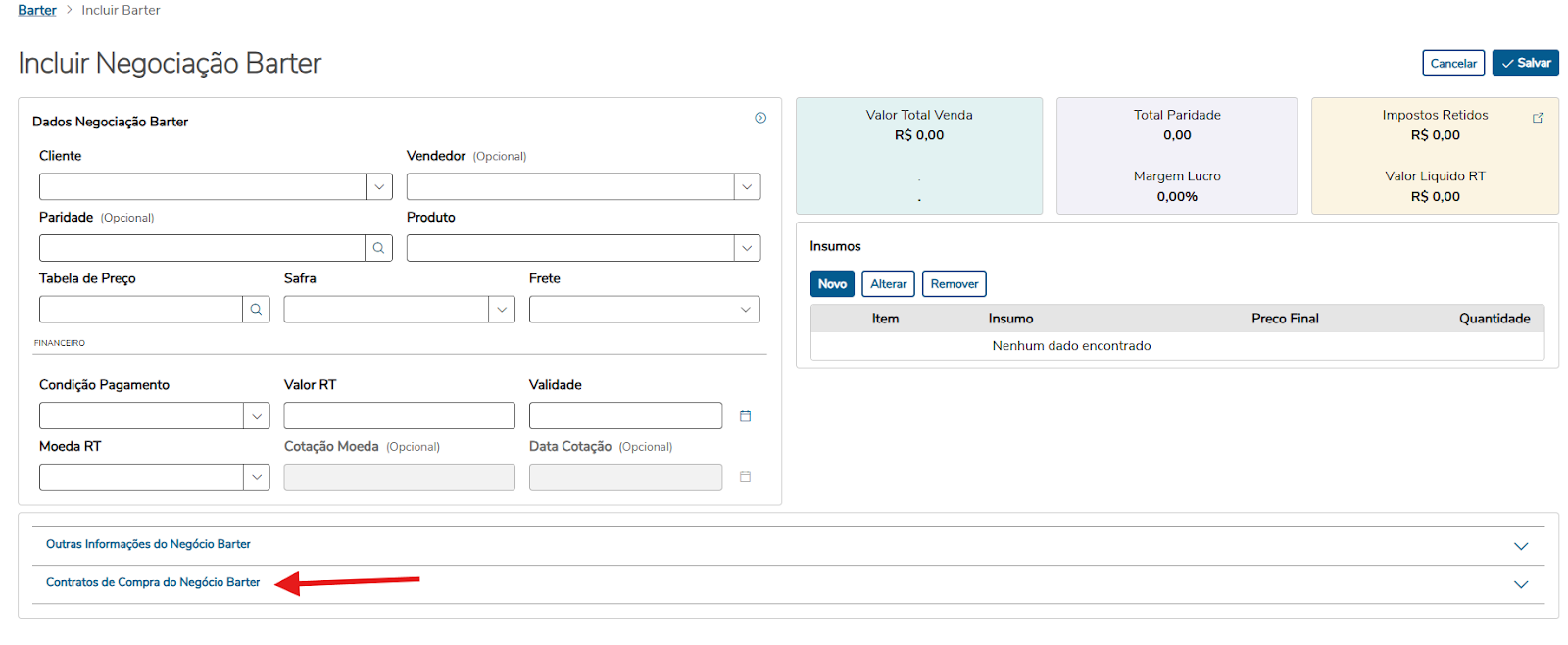The image size is (1568, 645).
Task: Click the Data Cotação calendar icon
Action: click(x=745, y=477)
